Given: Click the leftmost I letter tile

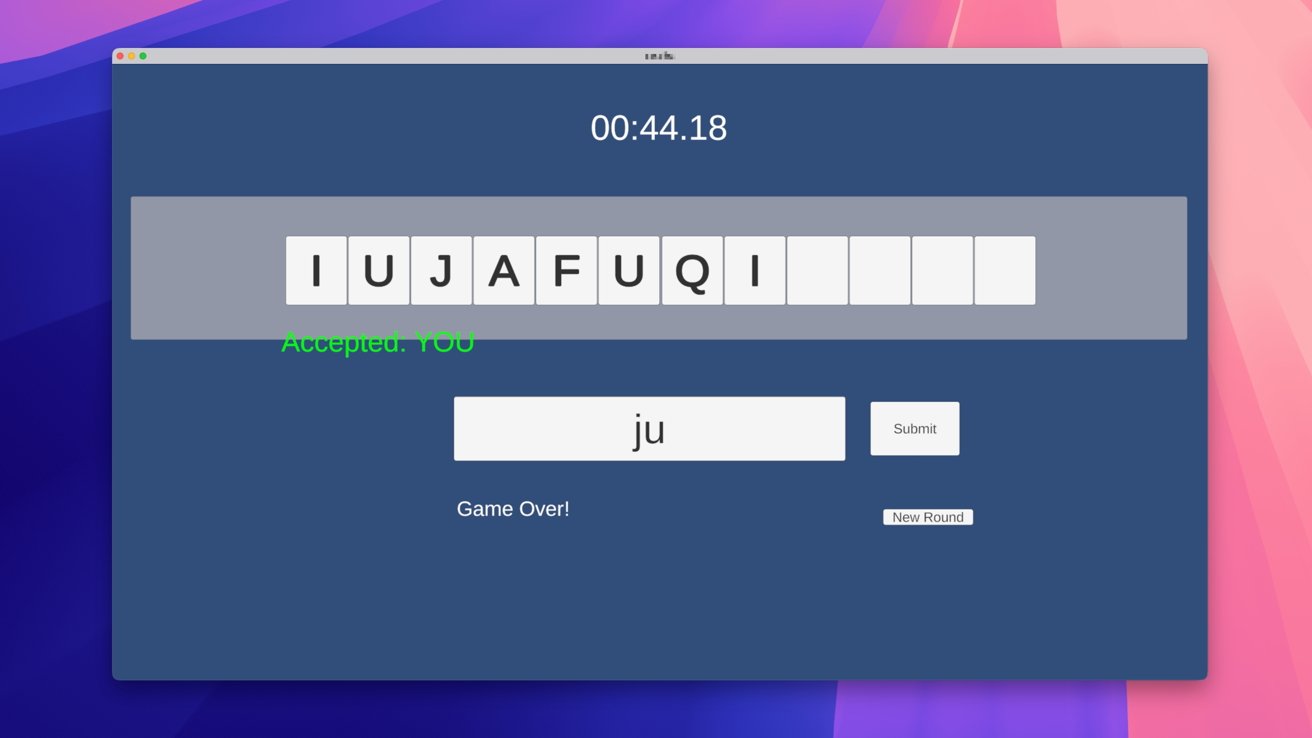Looking at the screenshot, I should (316, 271).
